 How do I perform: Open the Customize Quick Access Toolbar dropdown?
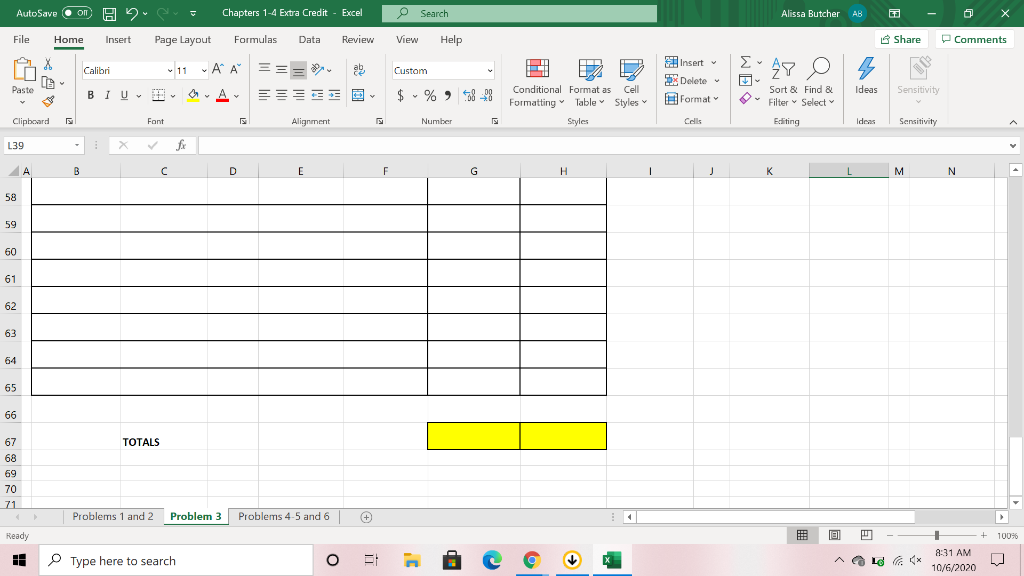click(193, 14)
